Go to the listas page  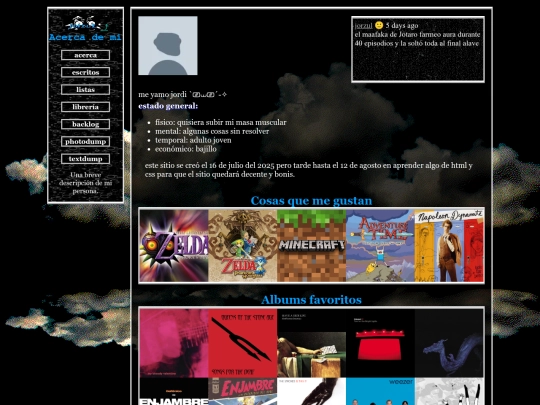tap(85, 90)
